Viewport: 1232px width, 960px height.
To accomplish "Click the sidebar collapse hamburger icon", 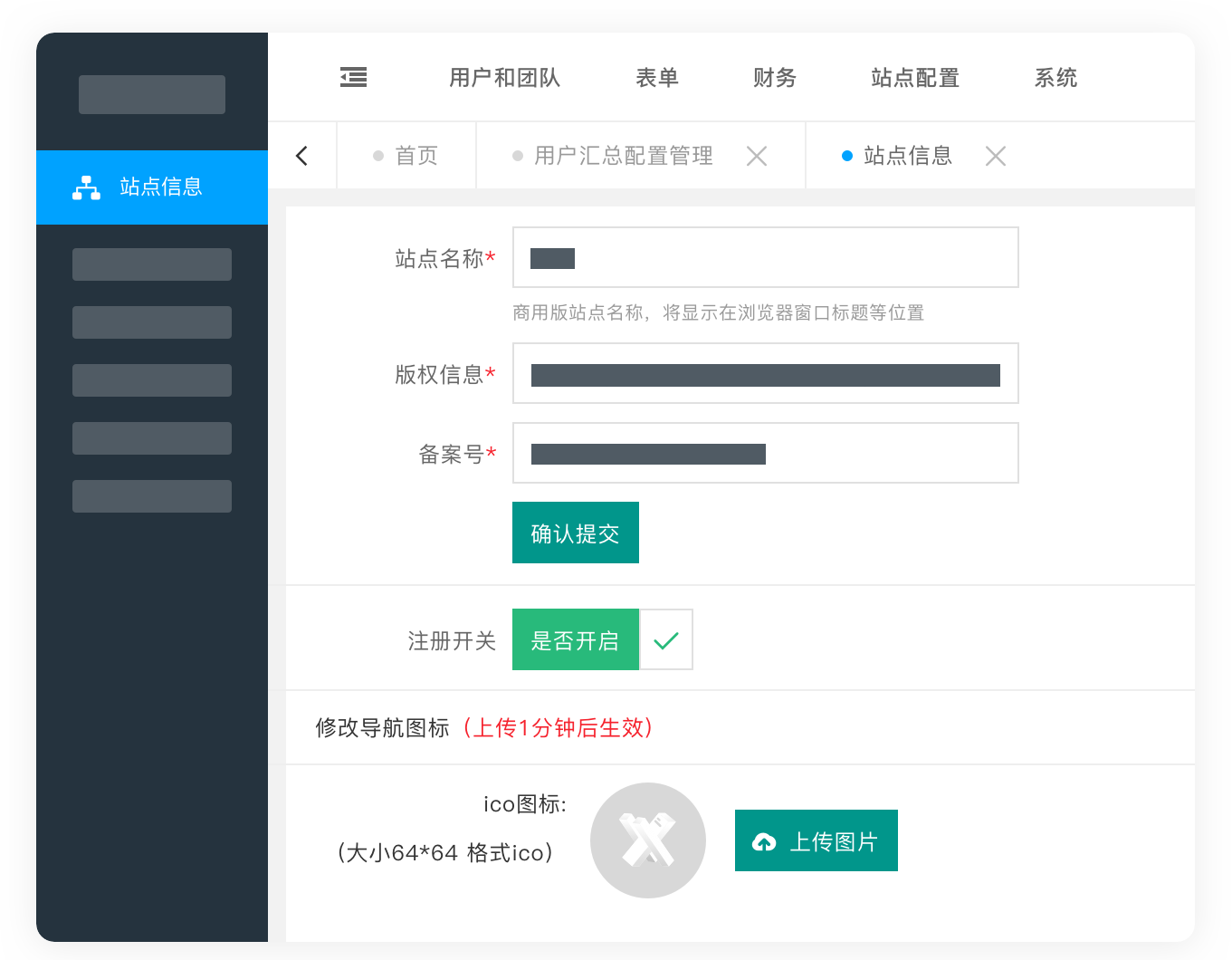I will pos(353,78).
